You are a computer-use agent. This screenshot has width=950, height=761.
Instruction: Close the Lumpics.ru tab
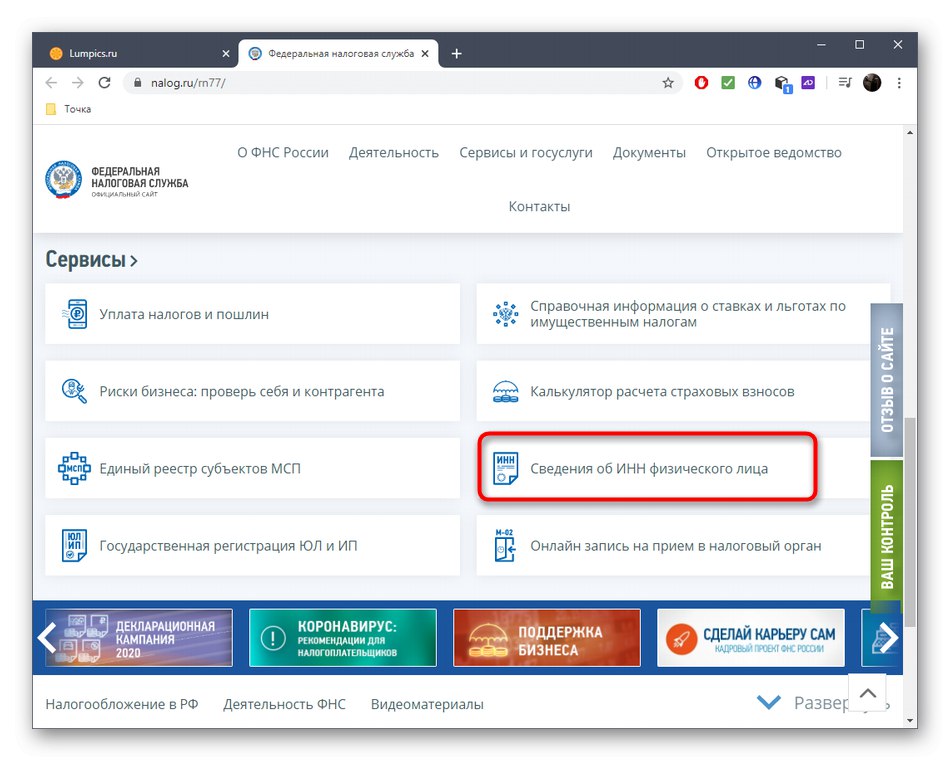pyautogui.click(x=226, y=54)
